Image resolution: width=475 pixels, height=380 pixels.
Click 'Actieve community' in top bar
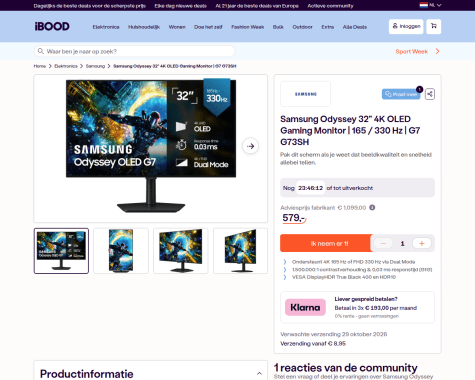tap(330, 6)
